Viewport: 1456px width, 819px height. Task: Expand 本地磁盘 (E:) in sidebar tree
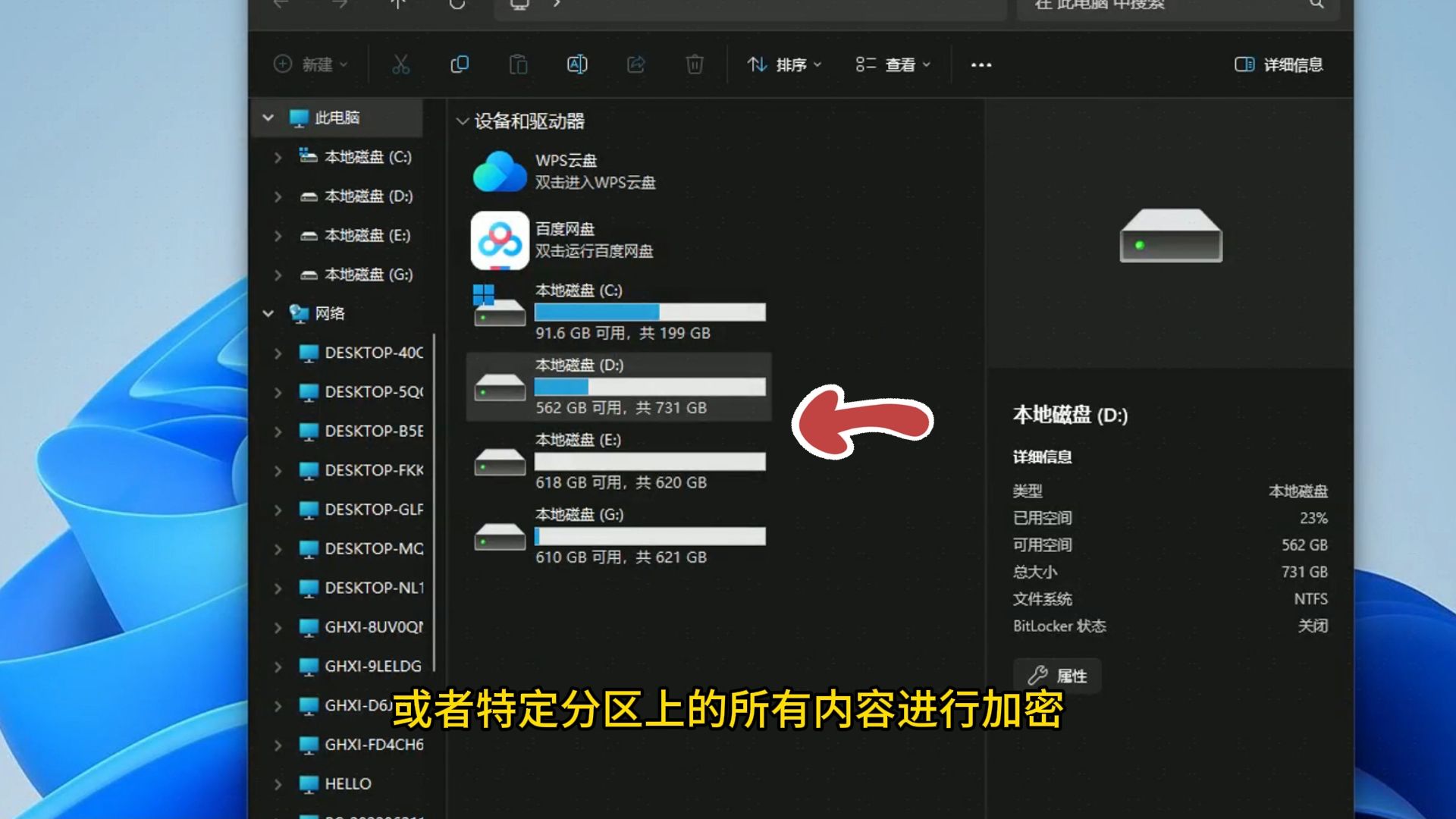pos(278,236)
